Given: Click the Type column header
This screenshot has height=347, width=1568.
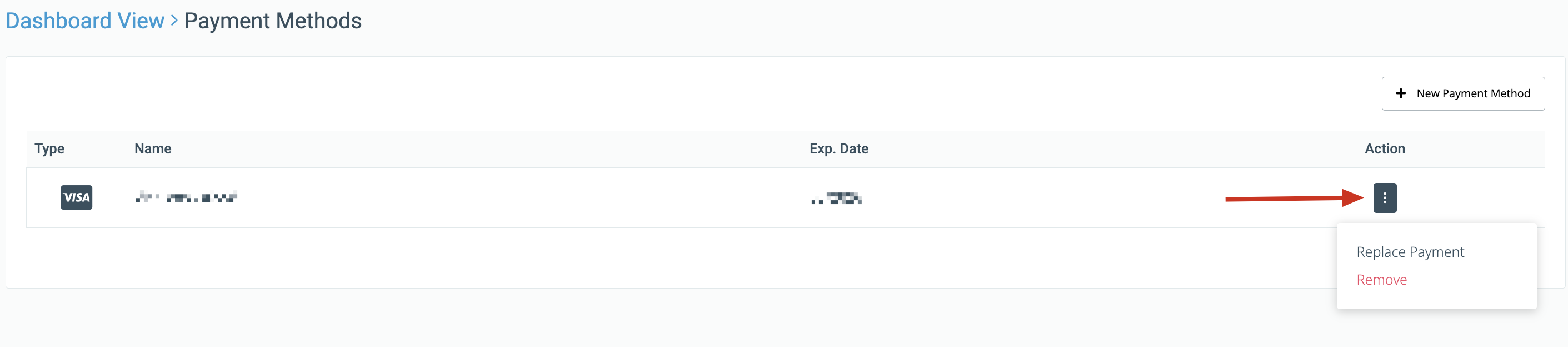Looking at the screenshot, I should tap(49, 149).
